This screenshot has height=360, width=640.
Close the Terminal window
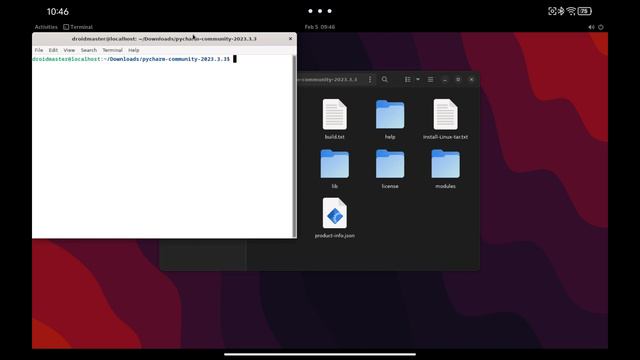(291, 39)
